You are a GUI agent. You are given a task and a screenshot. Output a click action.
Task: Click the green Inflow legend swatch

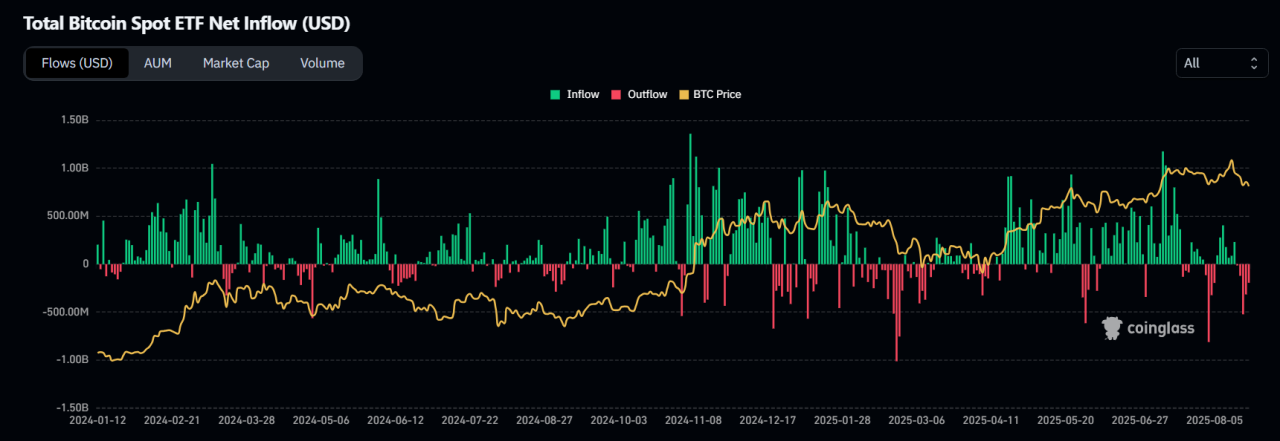click(555, 94)
